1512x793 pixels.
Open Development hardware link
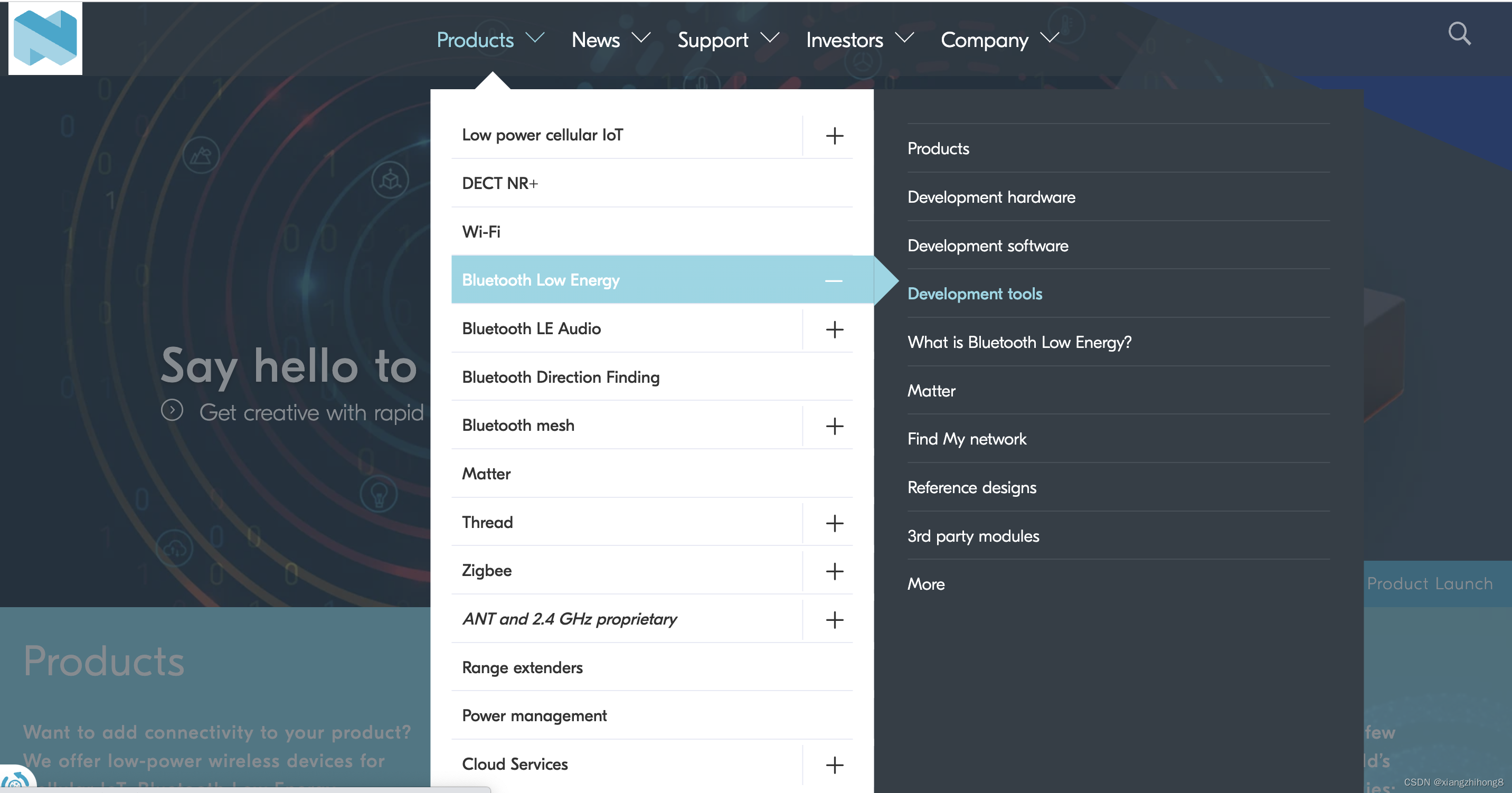[991, 197]
